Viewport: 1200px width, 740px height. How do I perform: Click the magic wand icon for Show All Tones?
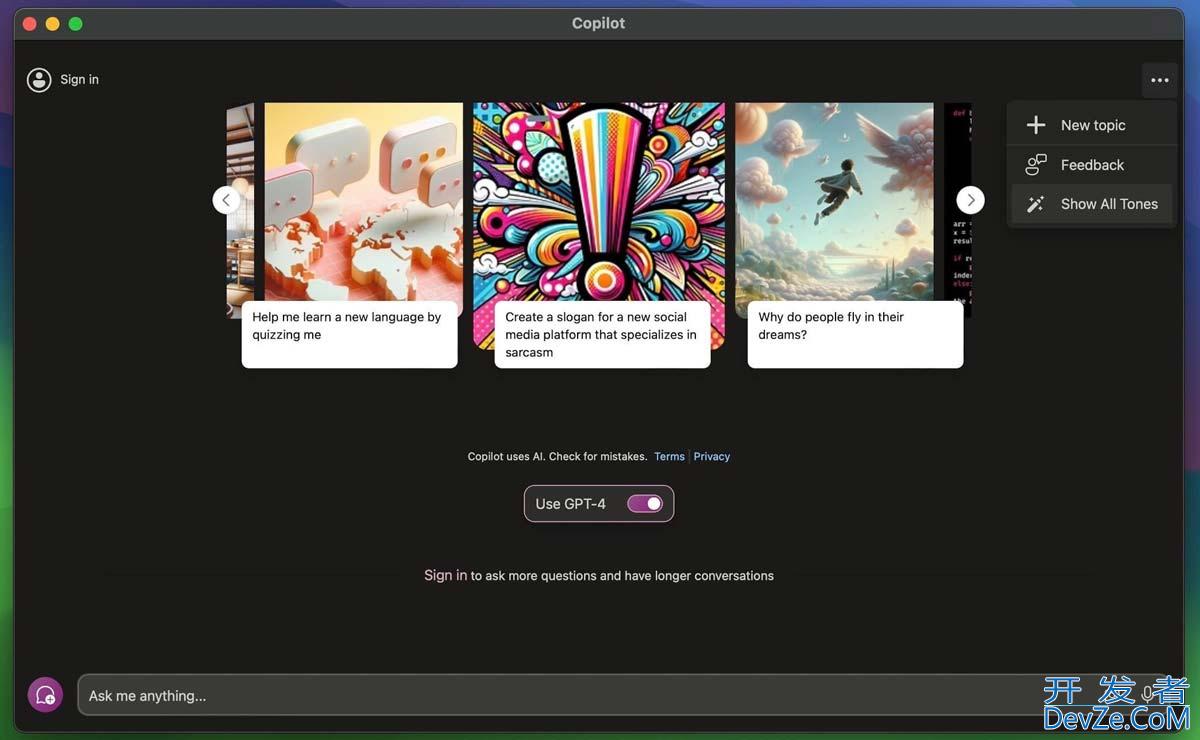[1036, 204]
